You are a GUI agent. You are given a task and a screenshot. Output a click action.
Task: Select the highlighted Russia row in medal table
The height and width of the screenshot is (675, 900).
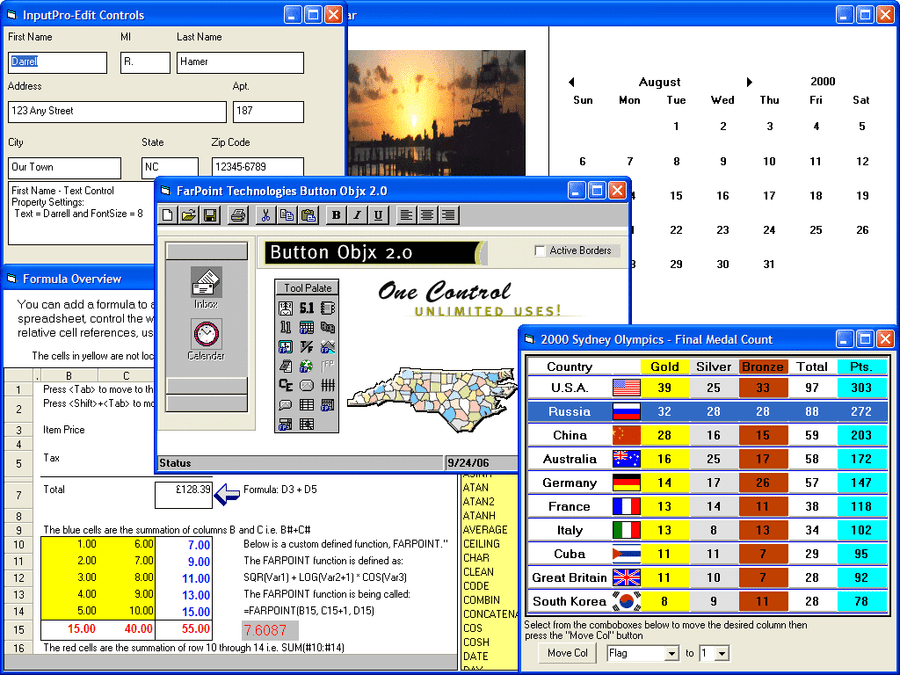click(x=708, y=412)
